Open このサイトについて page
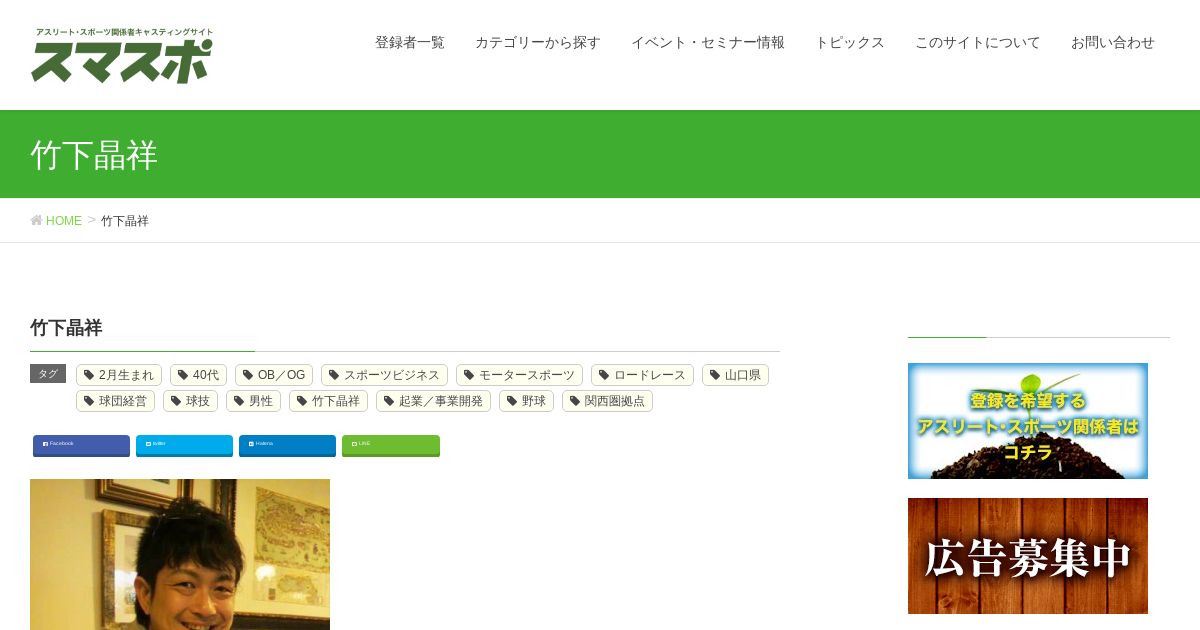The width and height of the screenshot is (1200, 630). pos(978,43)
